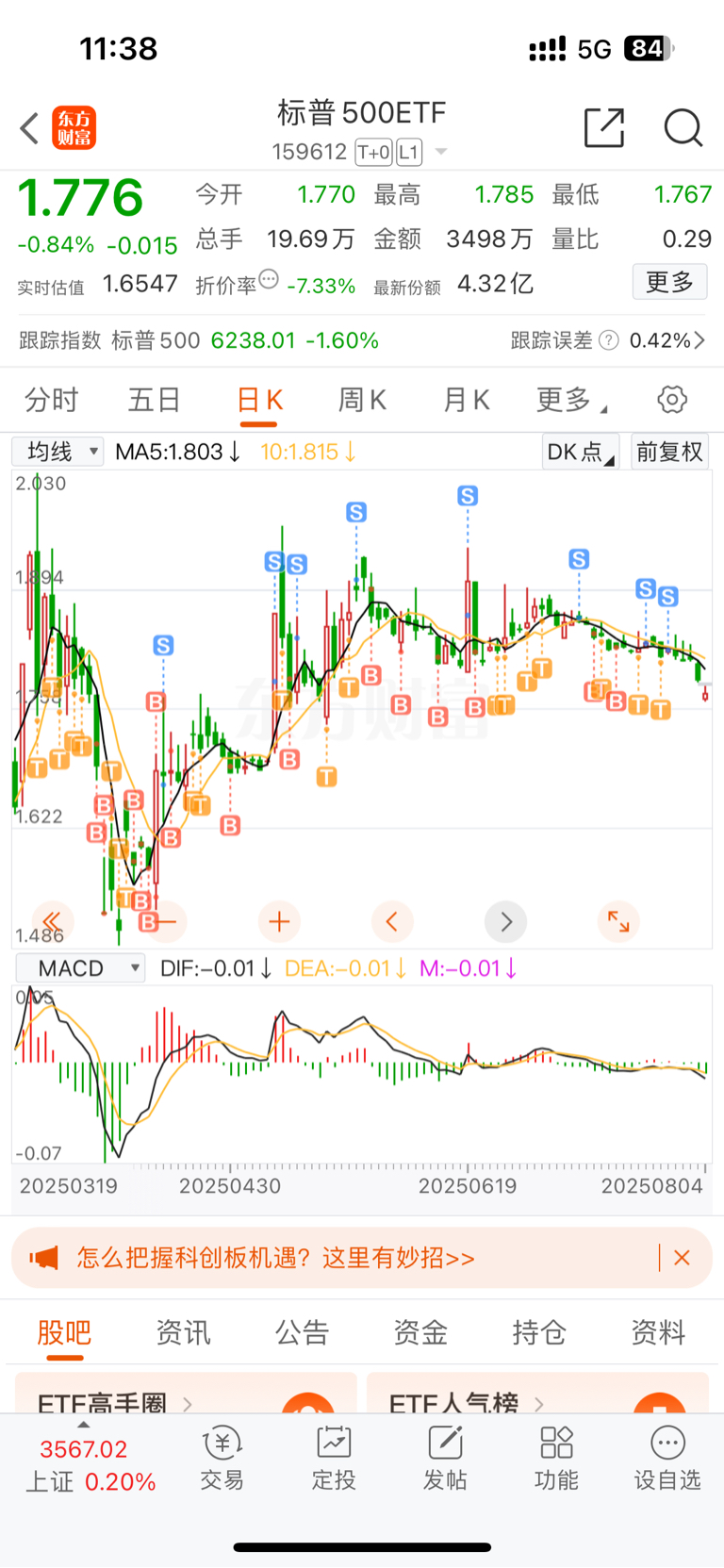Open 怎么把握科创板机遇 promo link
This screenshot has height=1568, width=724.
[276, 1258]
